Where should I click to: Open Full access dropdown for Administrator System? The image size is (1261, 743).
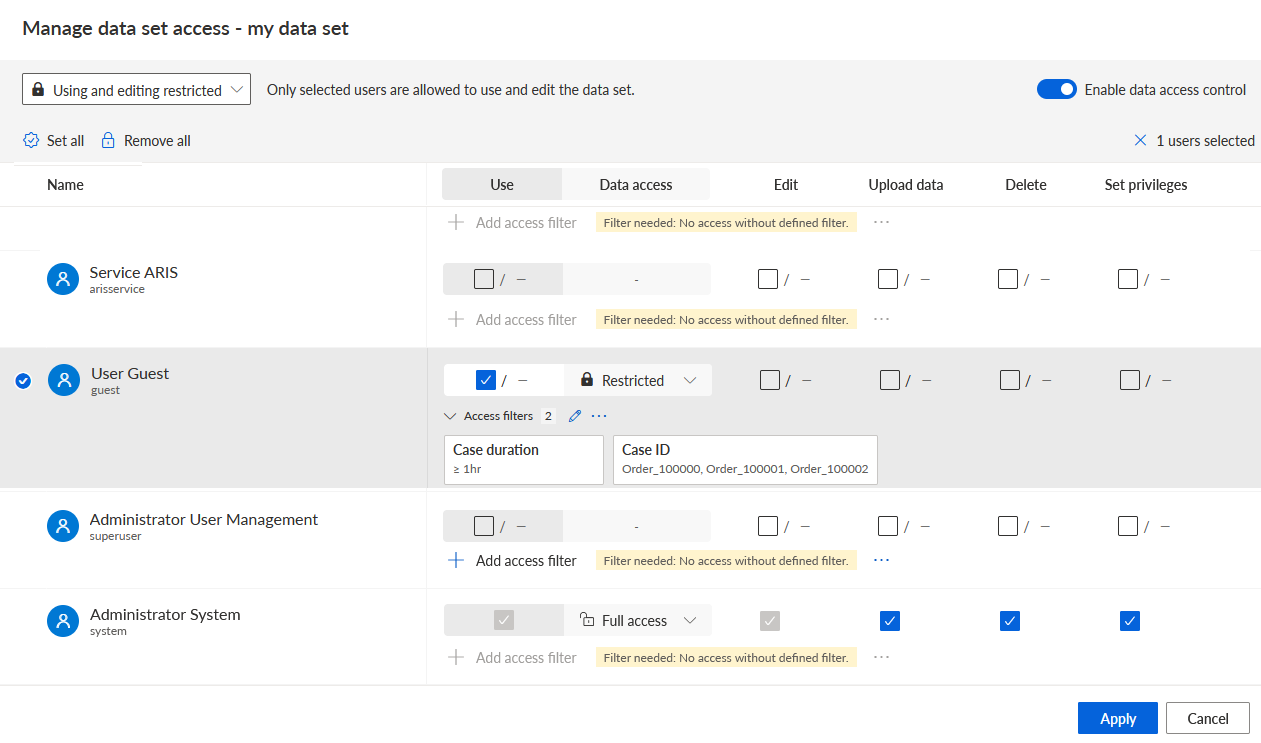point(638,621)
